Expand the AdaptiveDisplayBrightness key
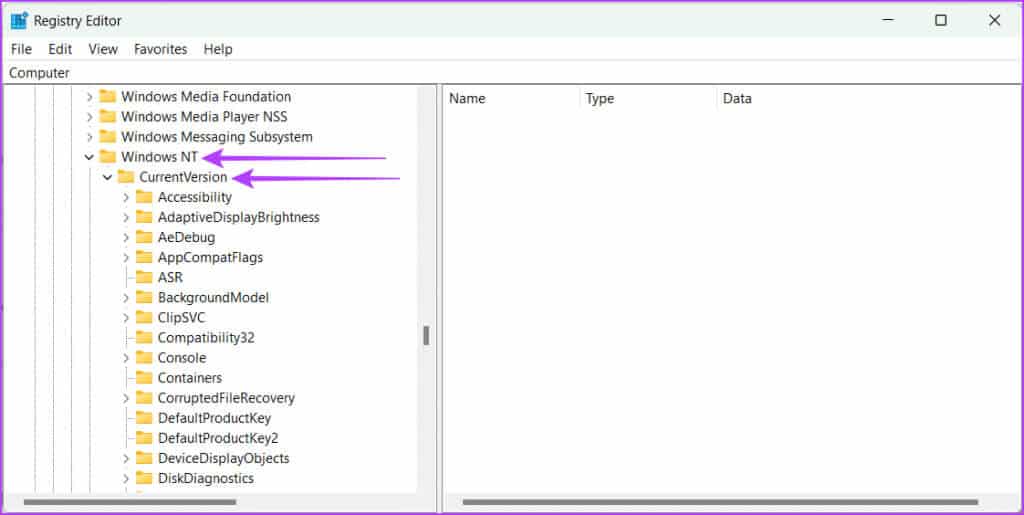The width and height of the screenshot is (1024, 515). pos(126,218)
